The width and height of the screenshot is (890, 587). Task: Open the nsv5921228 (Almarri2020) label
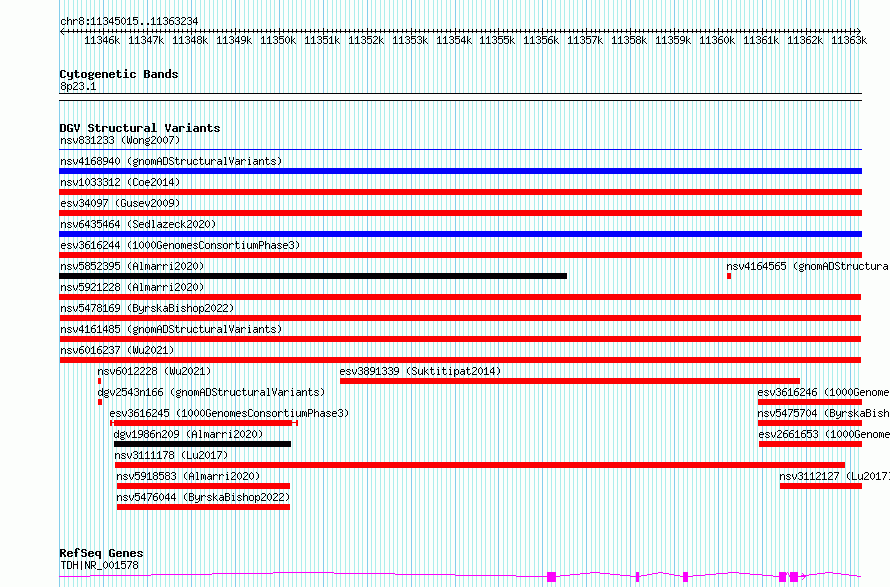(132, 287)
